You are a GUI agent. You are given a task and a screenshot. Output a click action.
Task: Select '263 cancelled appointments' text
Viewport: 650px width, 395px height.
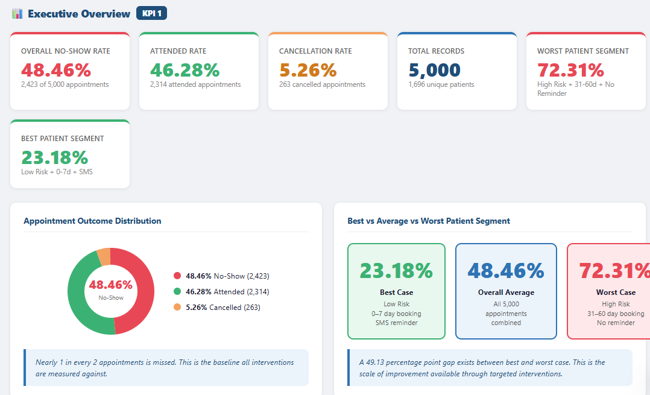[x=322, y=84]
